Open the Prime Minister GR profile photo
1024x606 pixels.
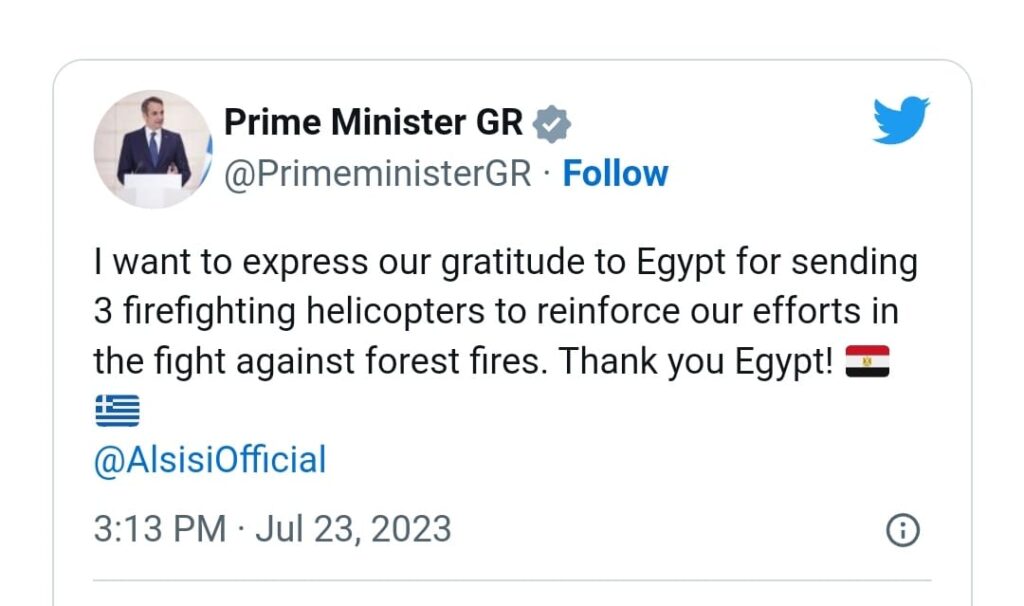[153, 149]
